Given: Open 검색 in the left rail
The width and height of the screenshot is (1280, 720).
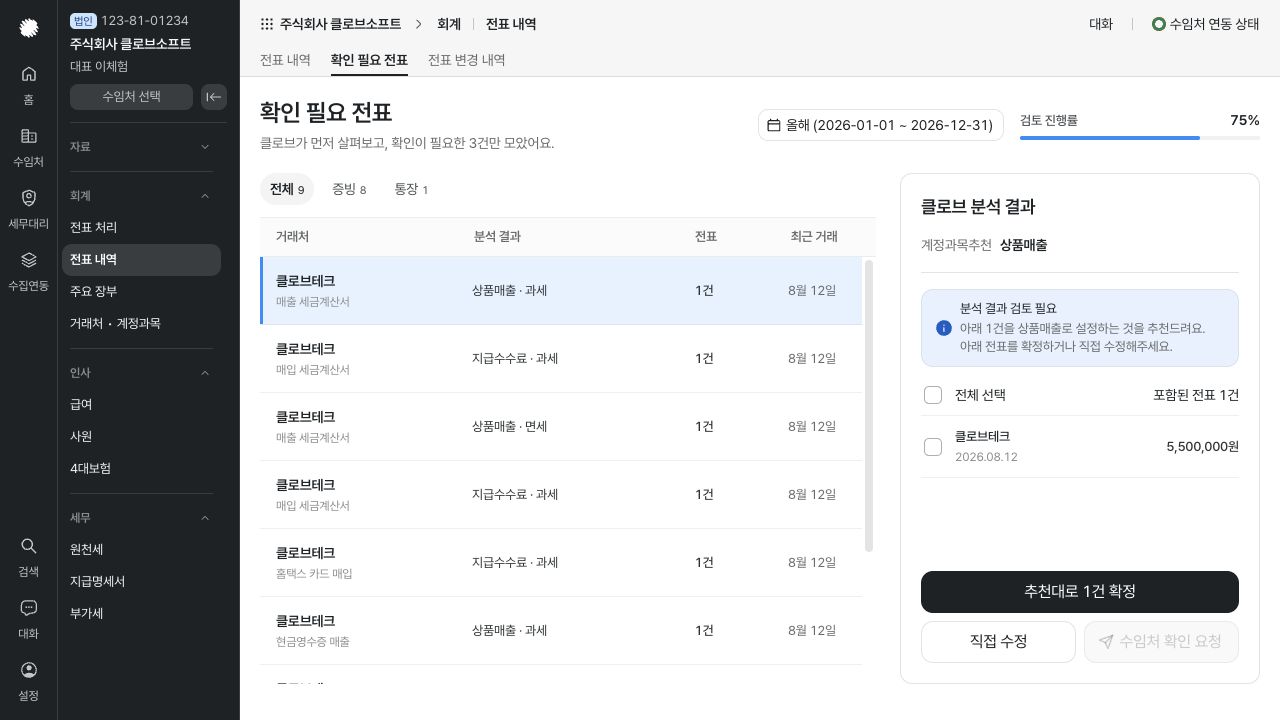Looking at the screenshot, I should pyautogui.click(x=29, y=556).
